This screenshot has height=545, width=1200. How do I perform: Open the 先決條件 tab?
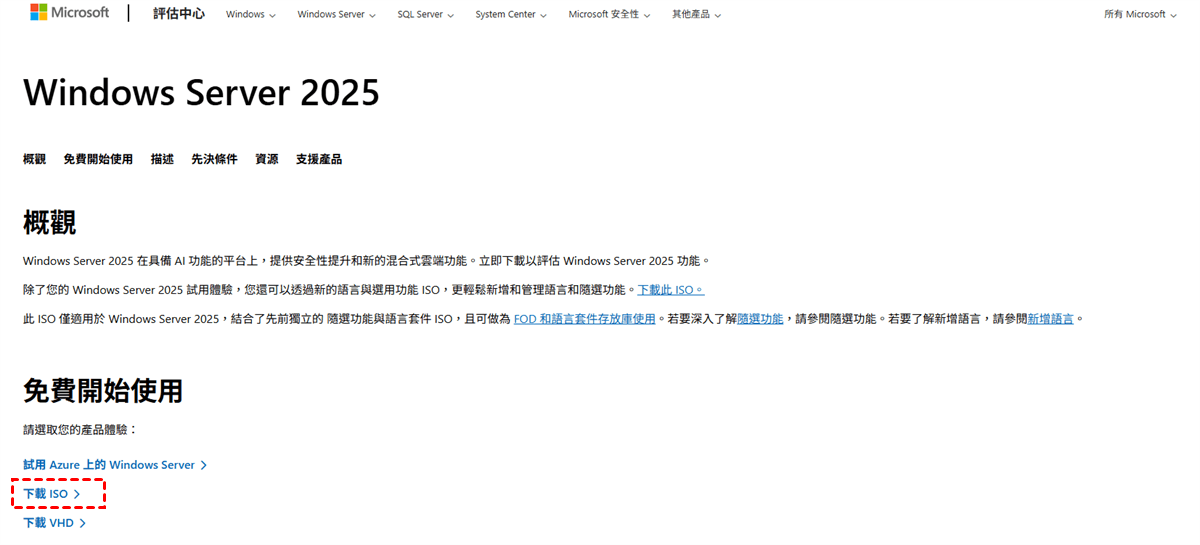point(214,159)
